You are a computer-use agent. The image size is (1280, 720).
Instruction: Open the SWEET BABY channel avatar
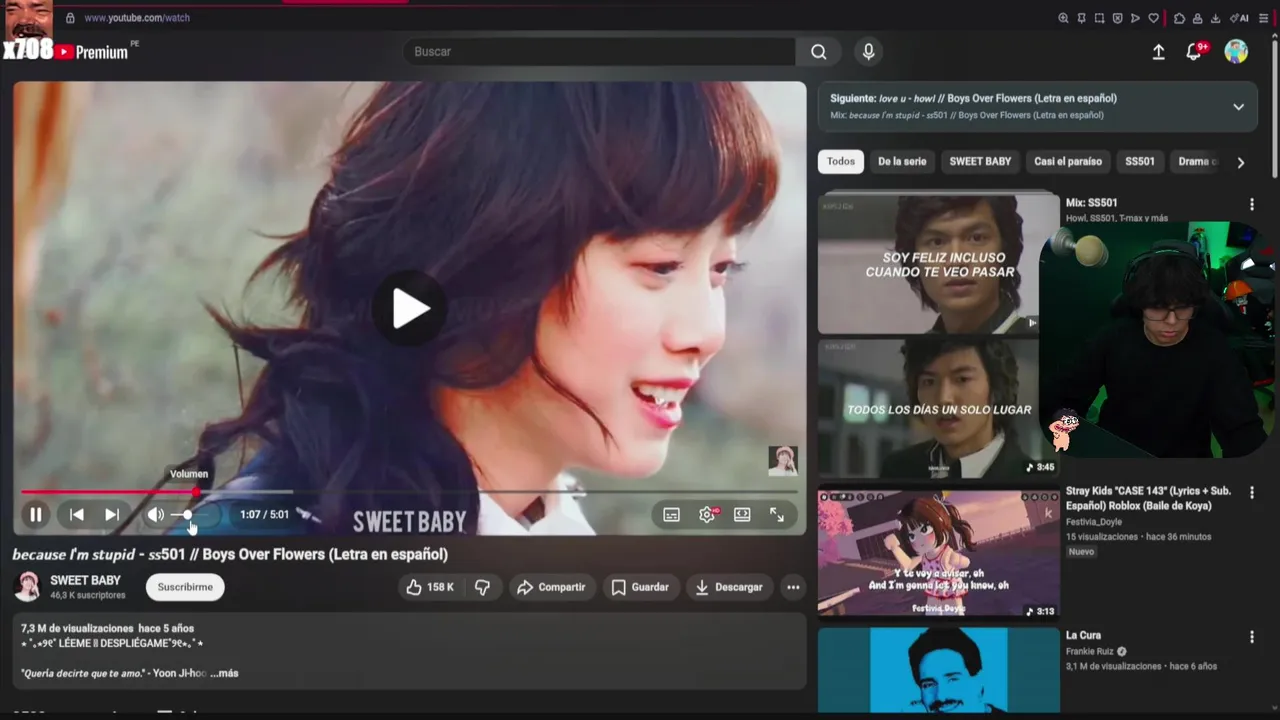[28, 587]
